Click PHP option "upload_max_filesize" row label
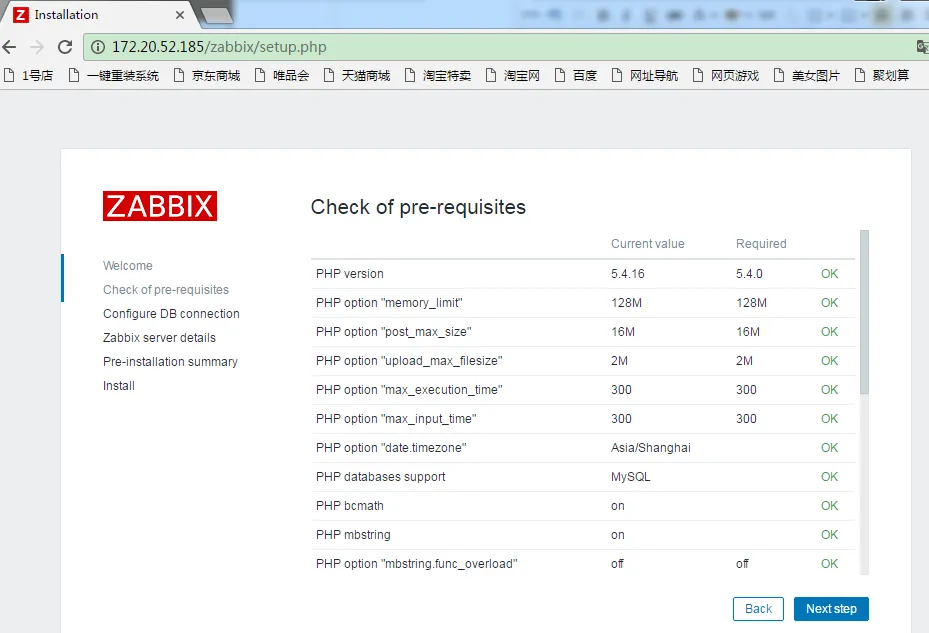 [409, 361]
